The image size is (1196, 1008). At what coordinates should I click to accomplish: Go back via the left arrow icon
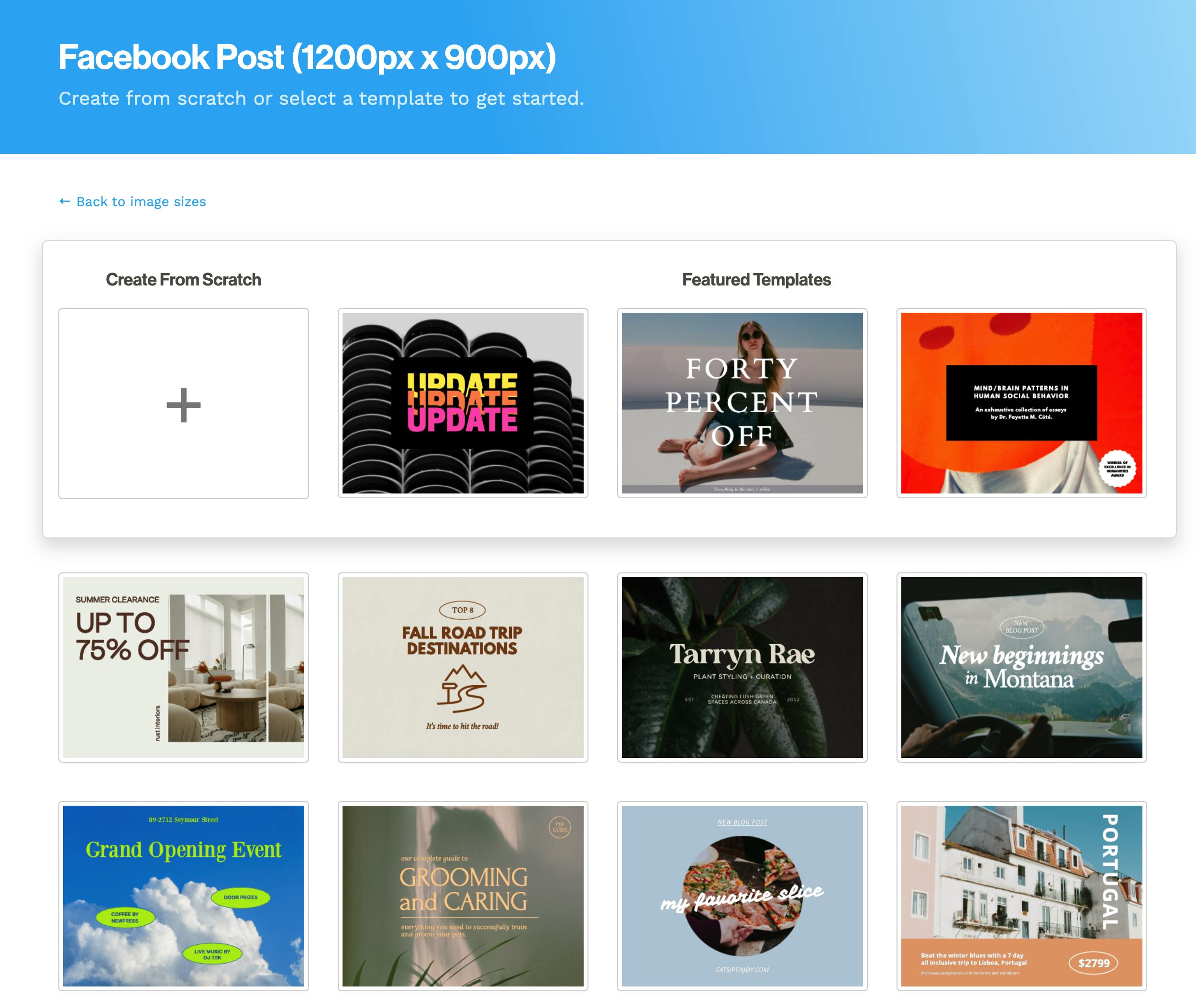65,202
